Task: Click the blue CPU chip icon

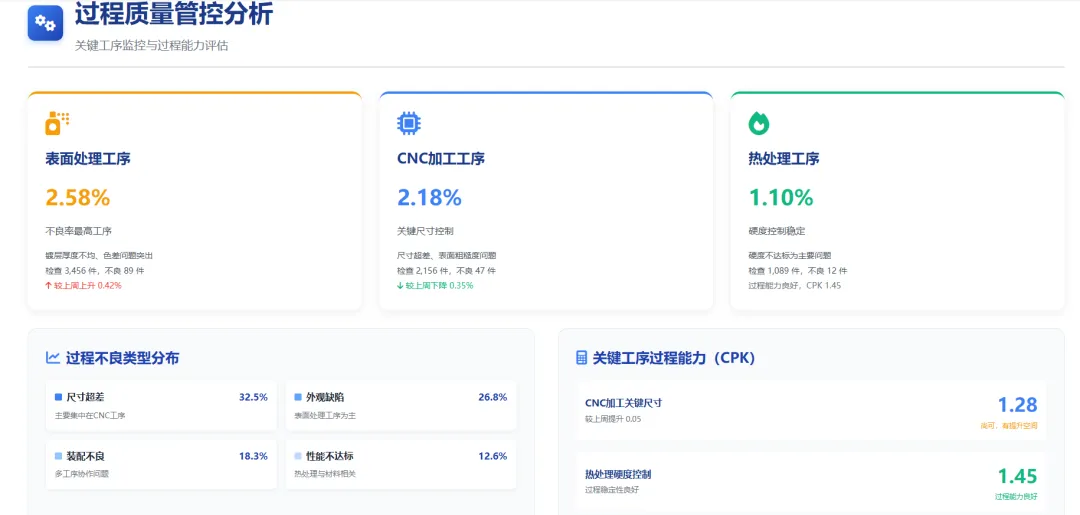Action: coord(409,123)
